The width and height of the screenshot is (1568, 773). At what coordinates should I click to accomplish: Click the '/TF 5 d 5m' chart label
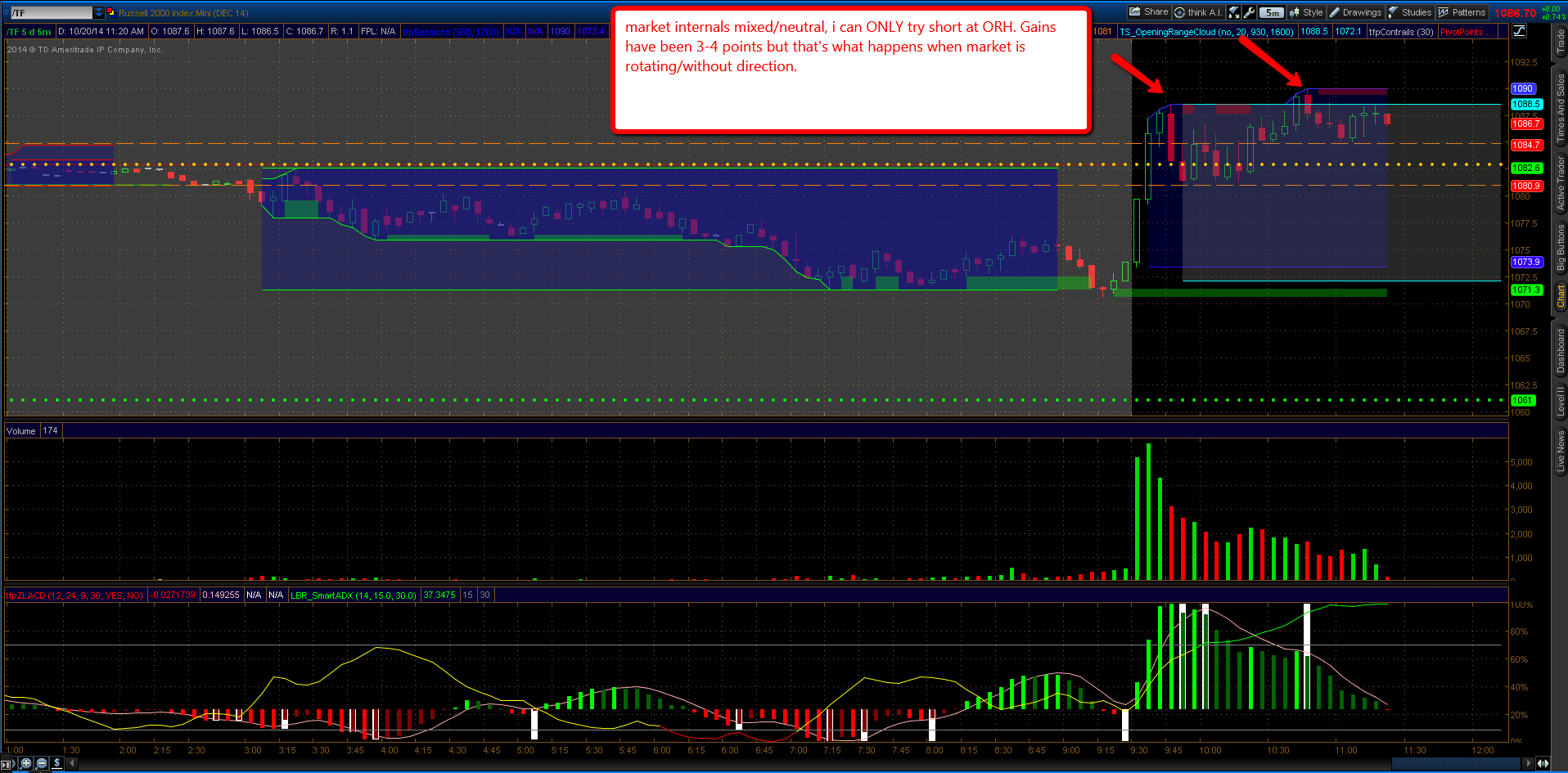click(29, 32)
